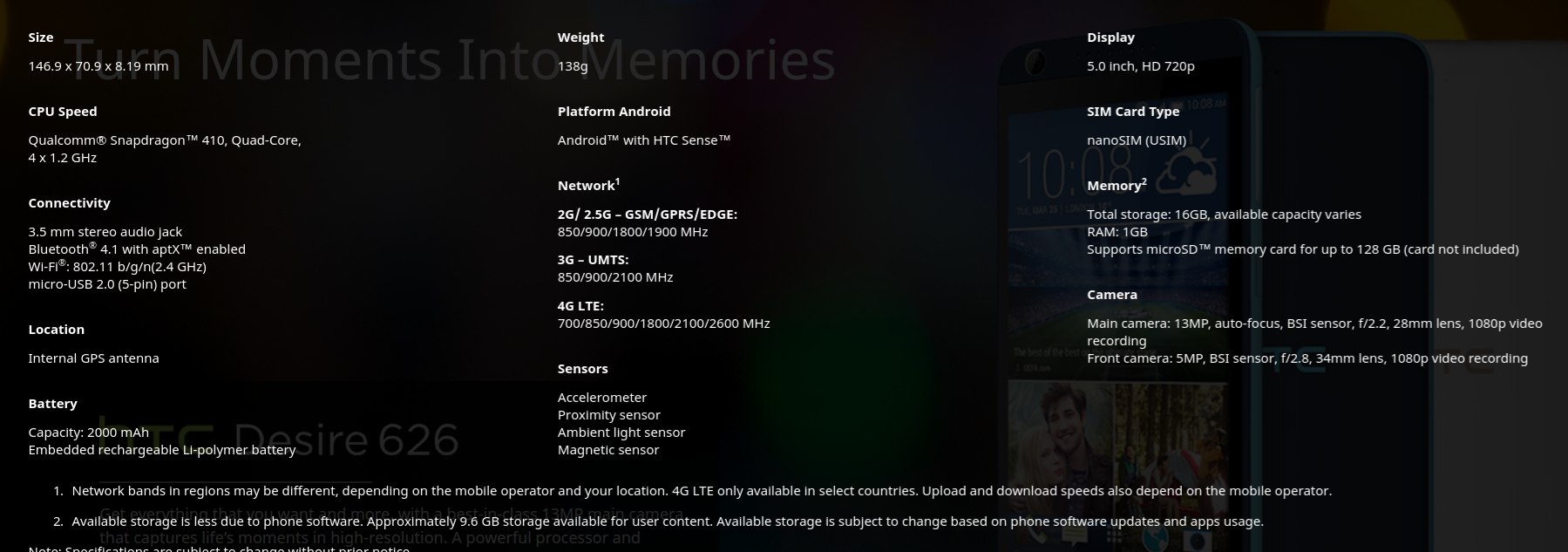Click the Capacity 2000 mAh text

tap(88, 433)
